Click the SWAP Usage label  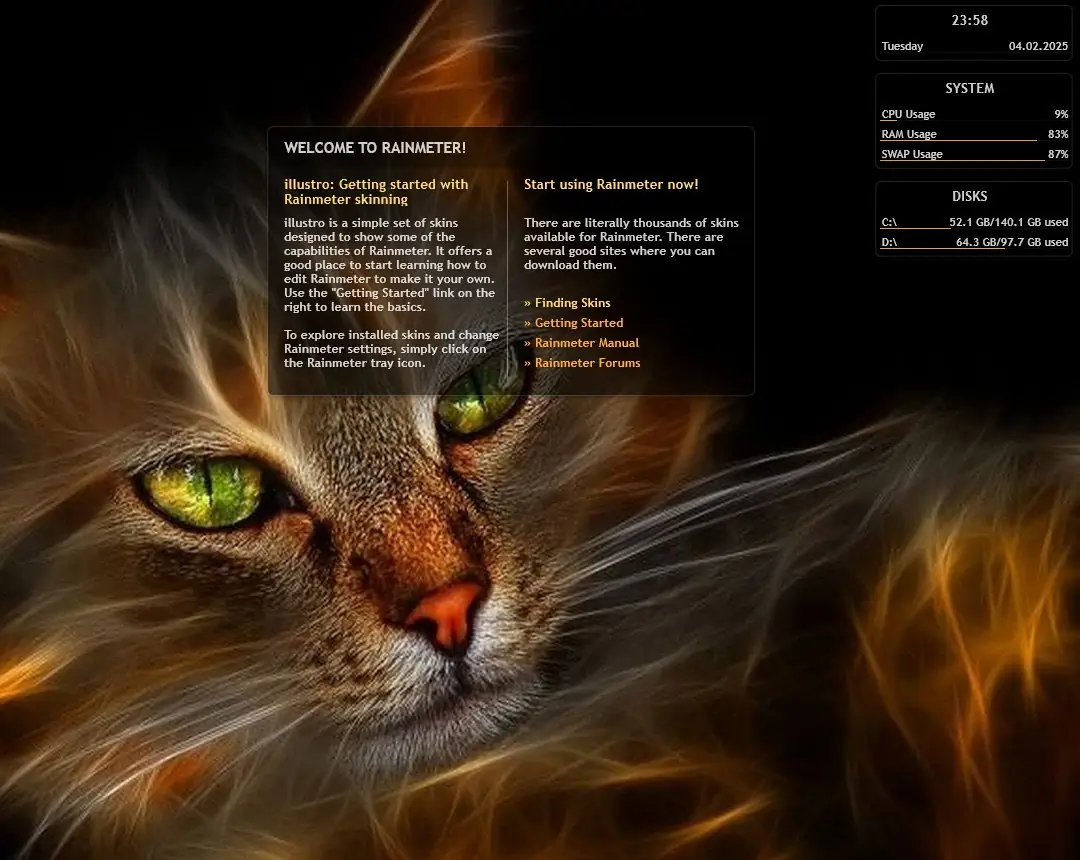point(912,154)
